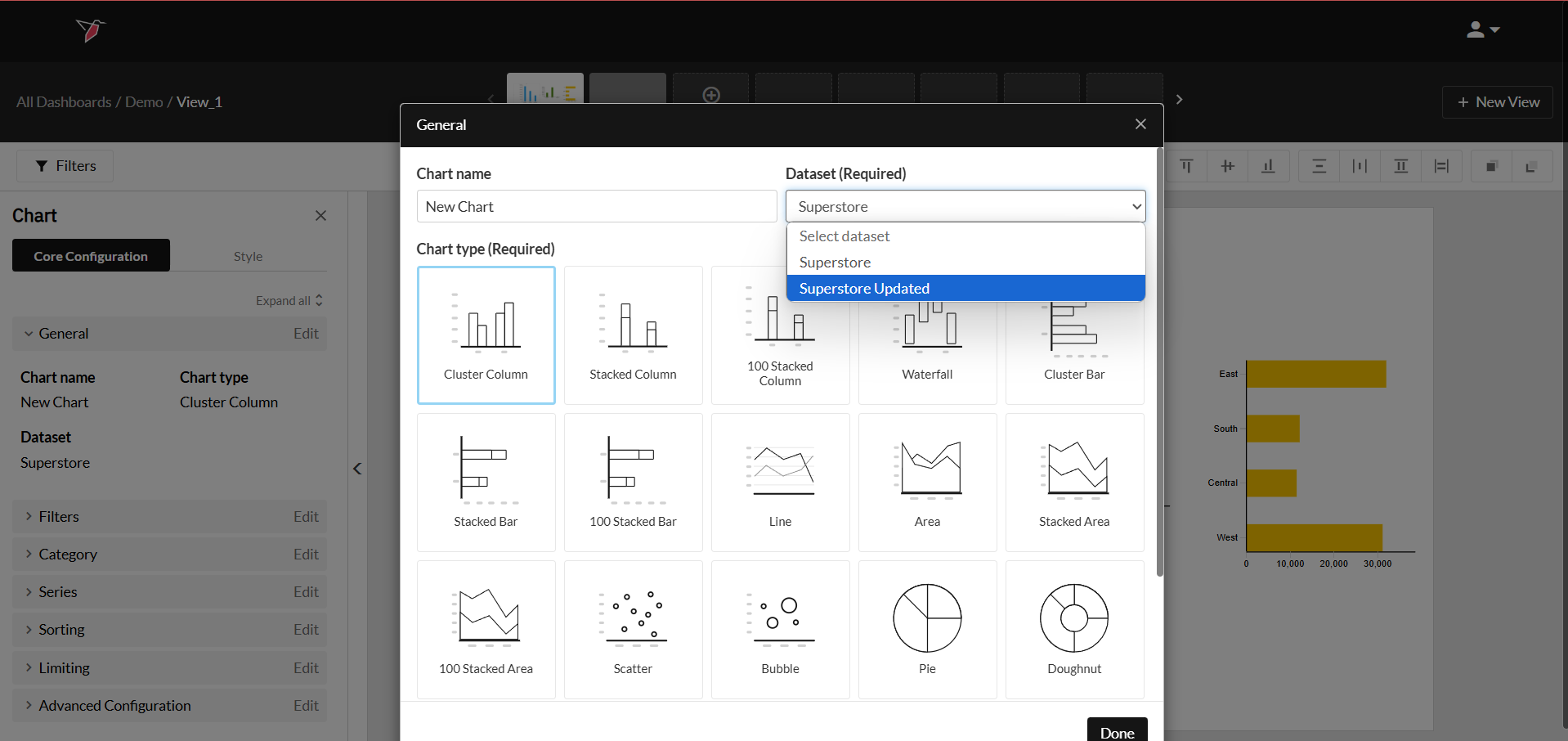
Task: Click Edit in the Category row
Action: pyautogui.click(x=306, y=555)
